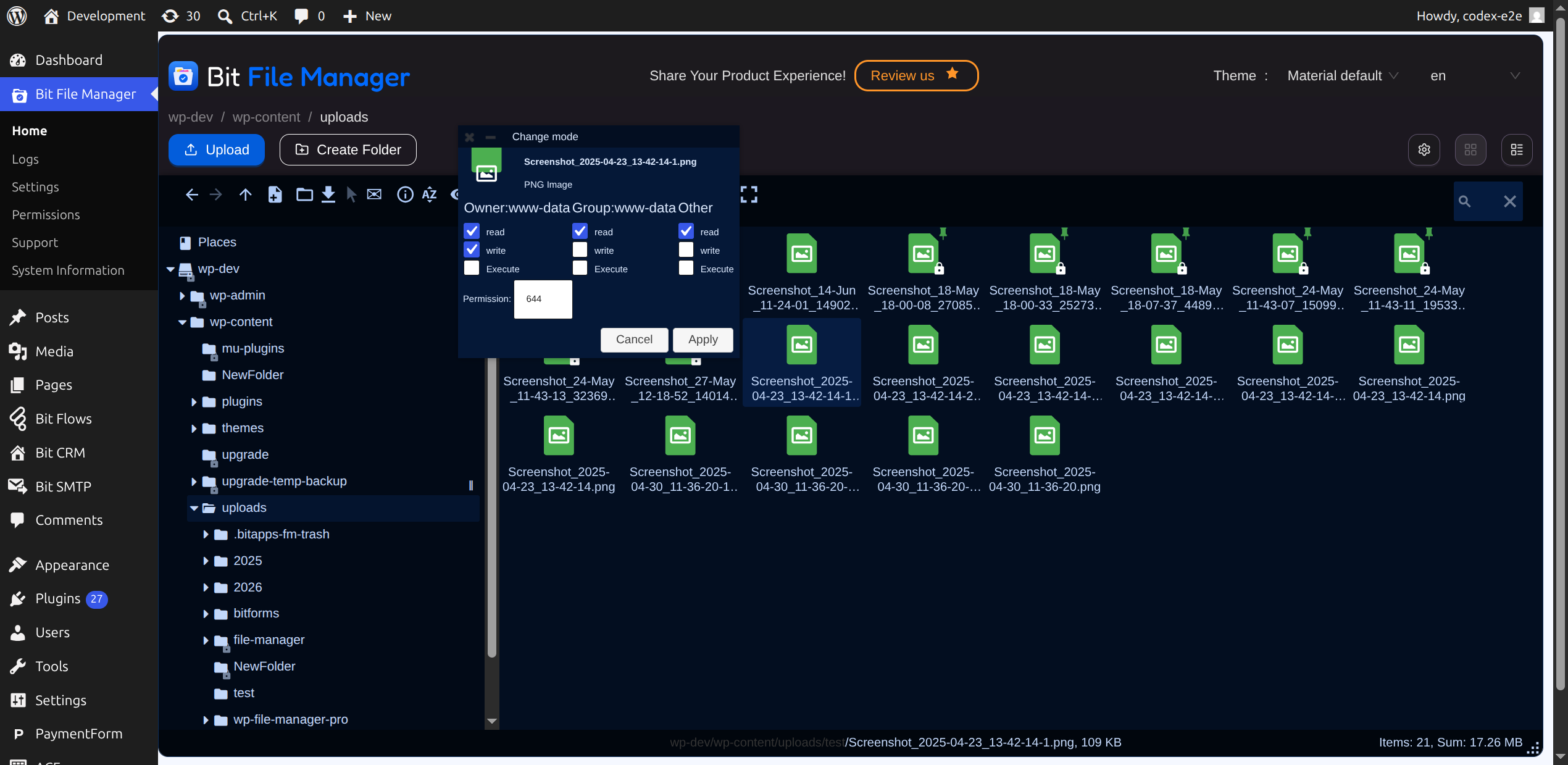This screenshot has height=765, width=1568.
Task: Open Dashboard in the WordPress sidebar
Action: [x=79, y=60]
